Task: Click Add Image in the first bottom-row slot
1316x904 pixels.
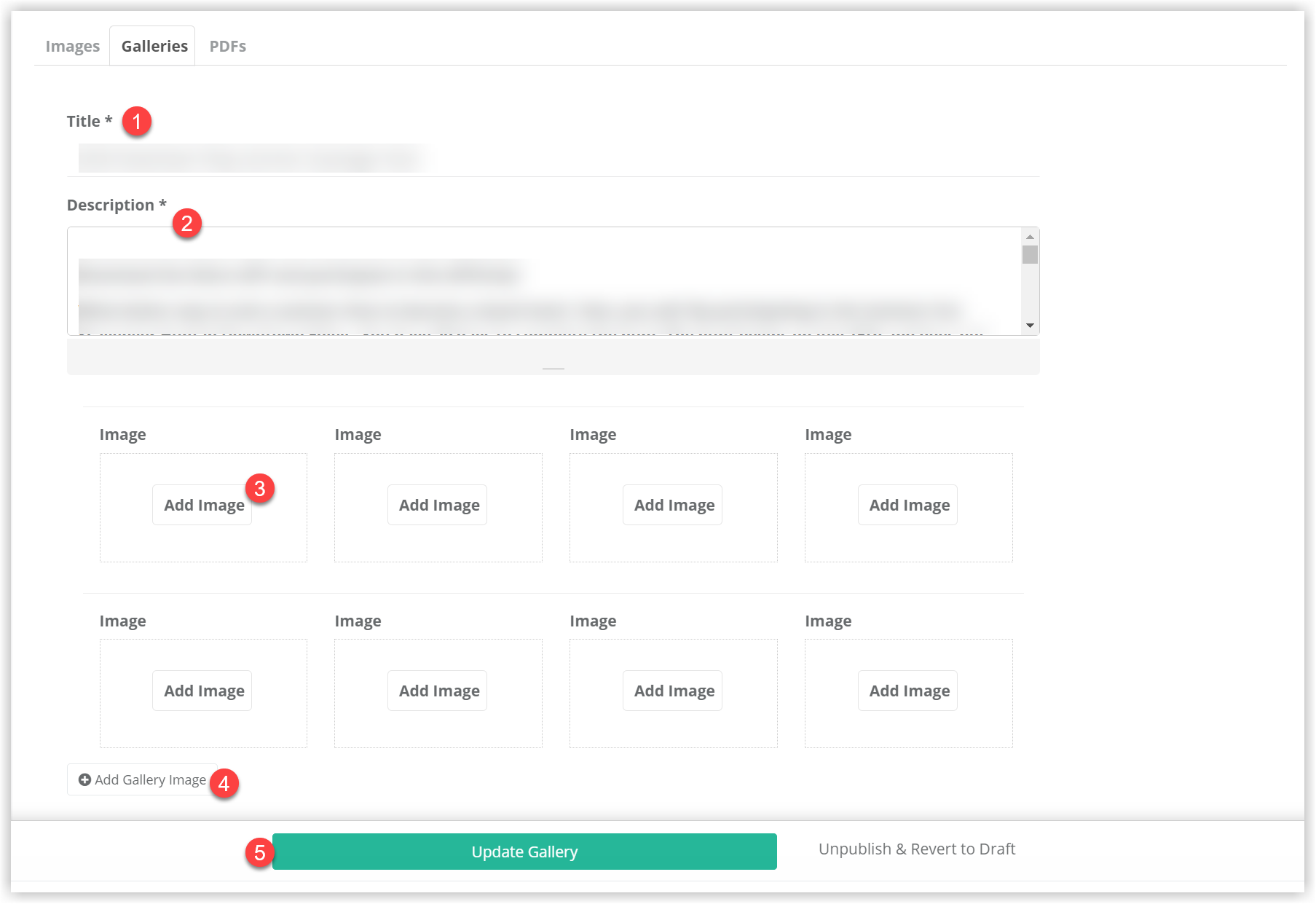Action: coord(202,690)
